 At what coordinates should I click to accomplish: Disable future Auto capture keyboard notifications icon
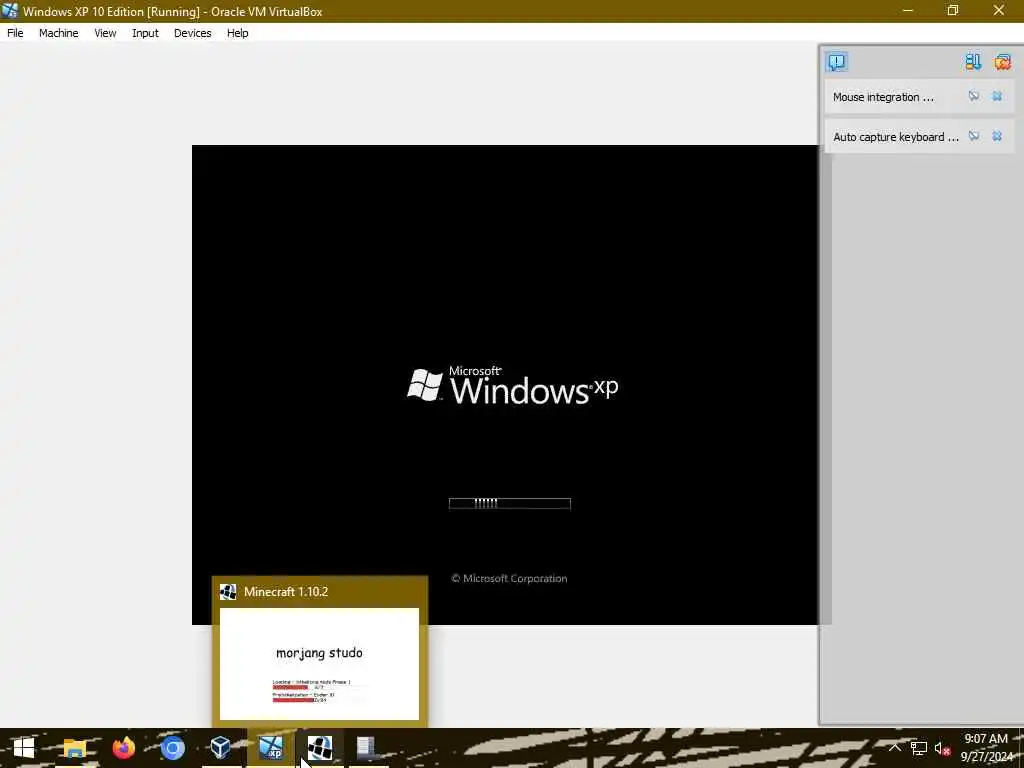tap(974, 136)
